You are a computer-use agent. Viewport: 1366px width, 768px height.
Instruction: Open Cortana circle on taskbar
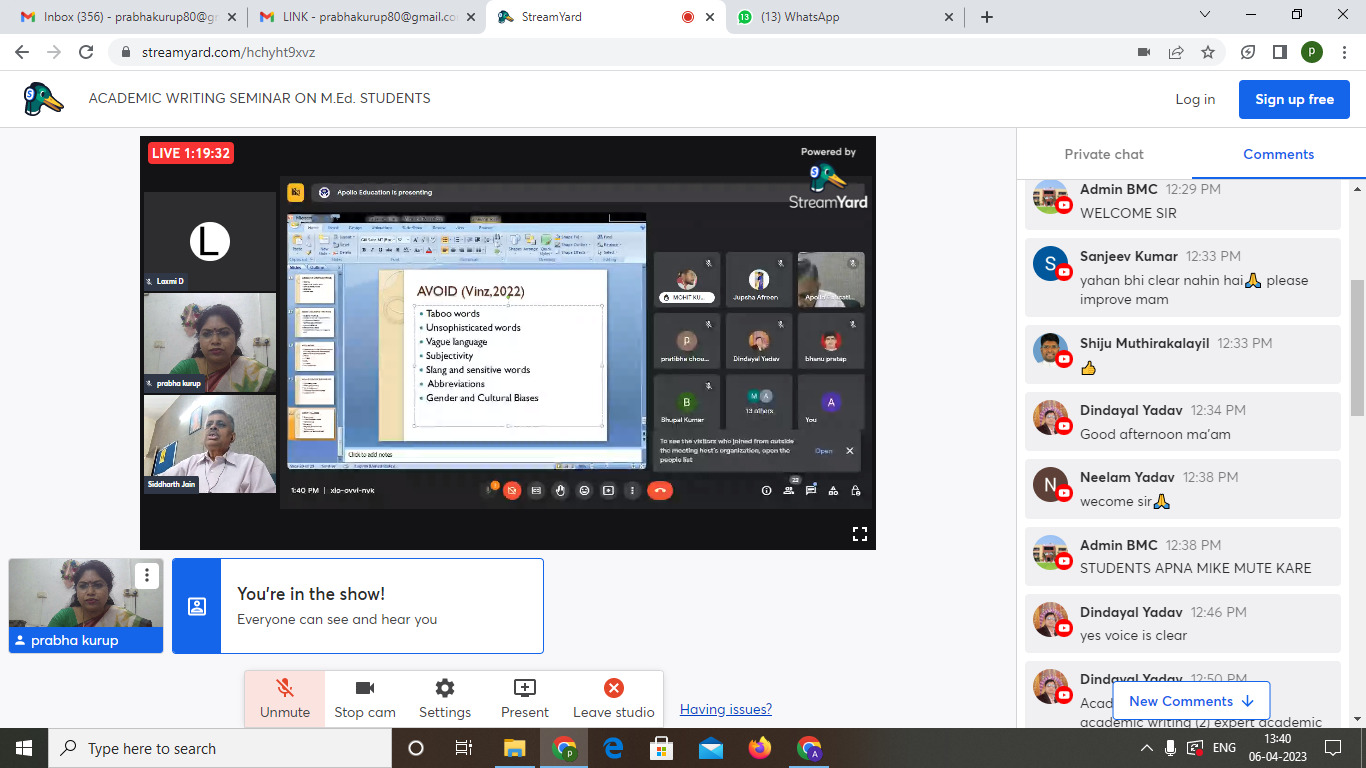point(416,748)
